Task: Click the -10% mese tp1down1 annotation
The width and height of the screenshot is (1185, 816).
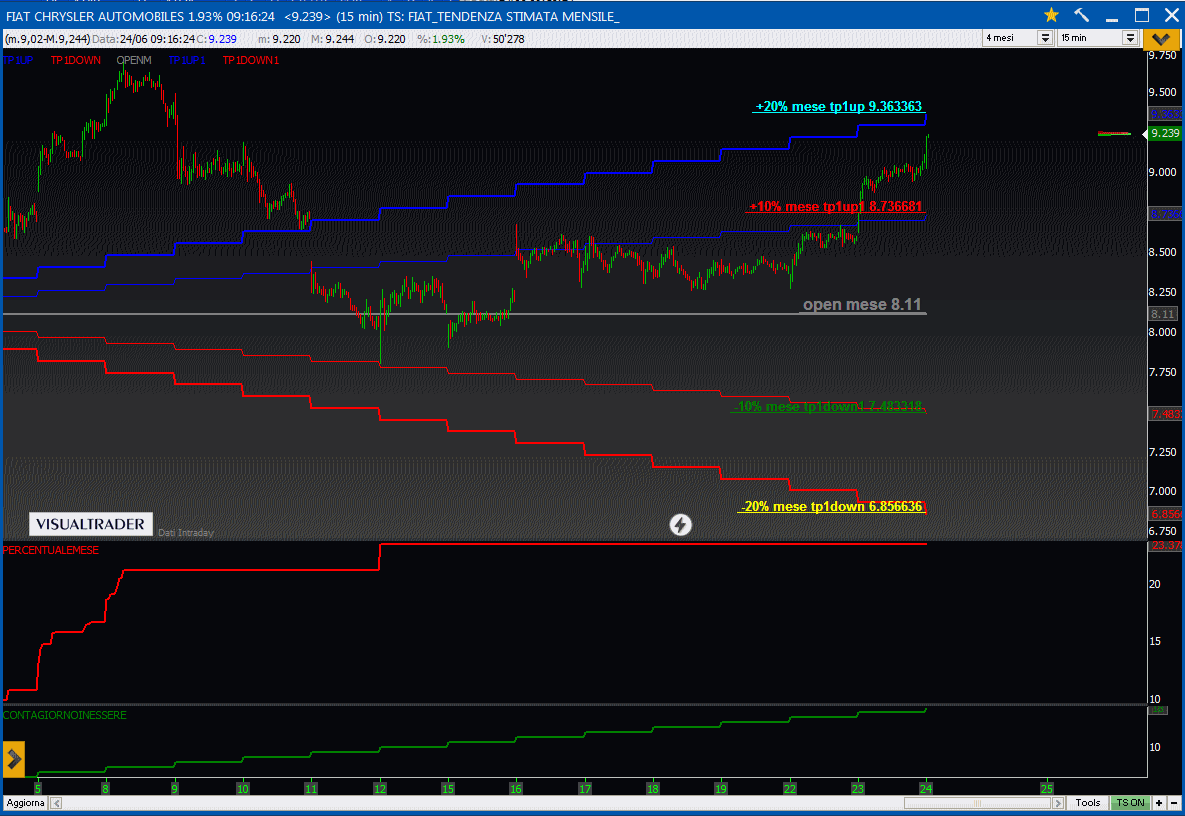Action: (828, 406)
